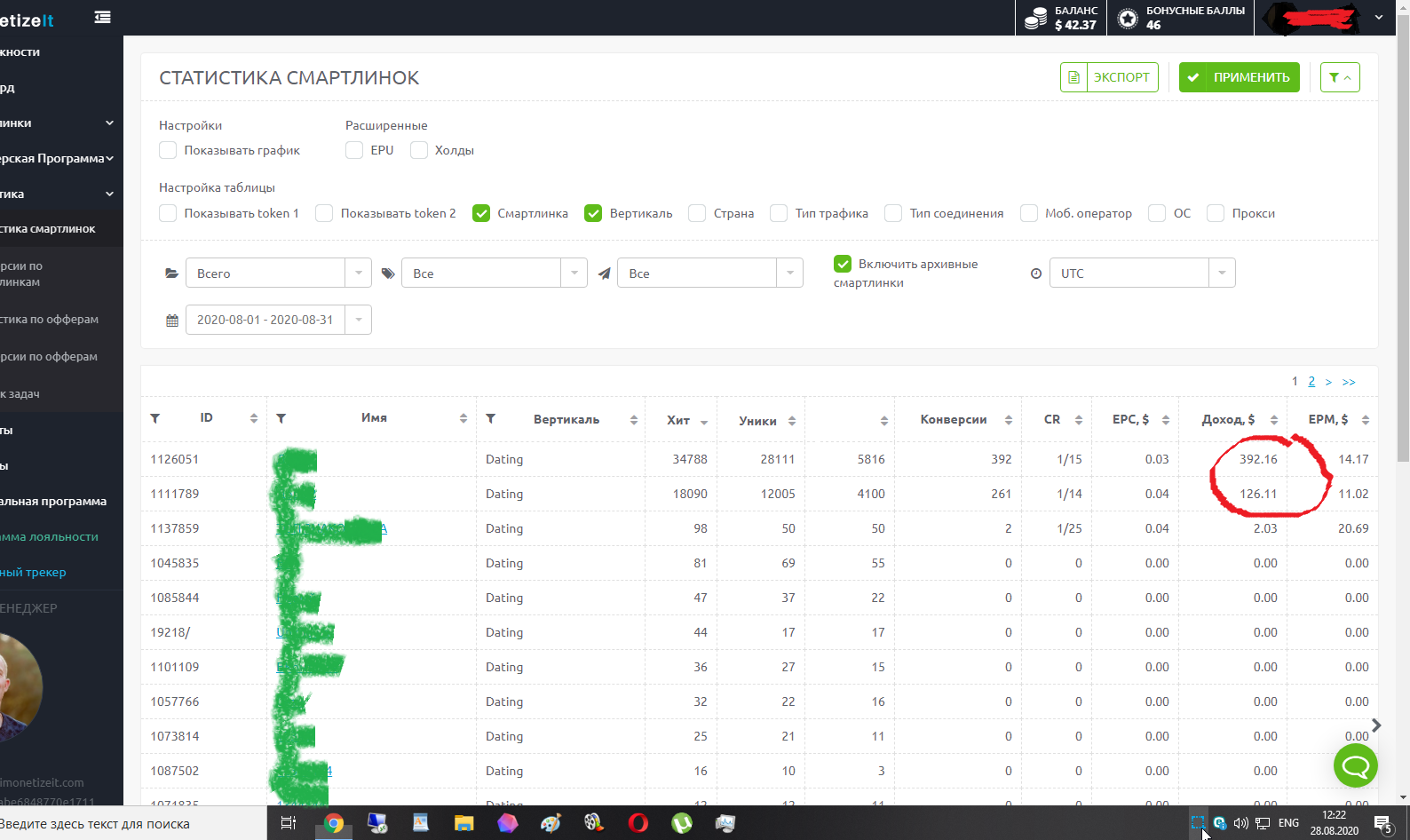Screen dimensions: 1410x840
Task: Click the table scroll-right arrow
Action: (1376, 725)
